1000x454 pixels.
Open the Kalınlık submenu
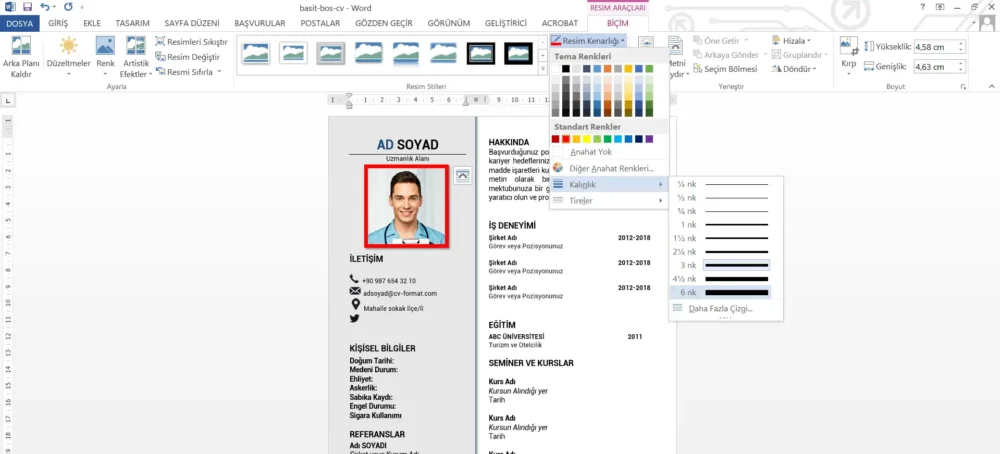point(608,185)
